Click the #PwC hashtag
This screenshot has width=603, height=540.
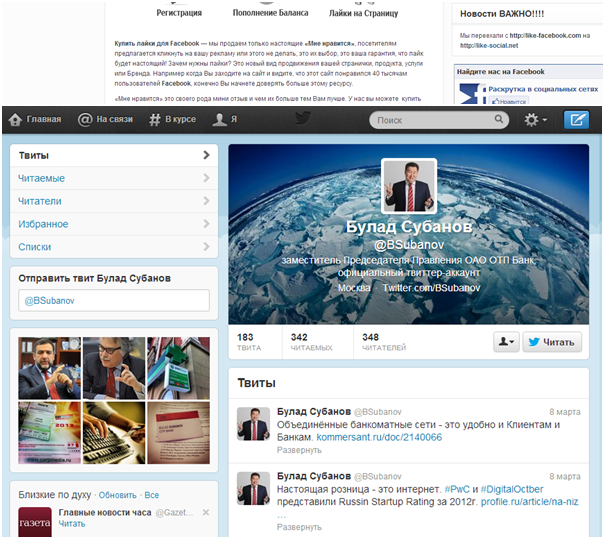(x=457, y=489)
